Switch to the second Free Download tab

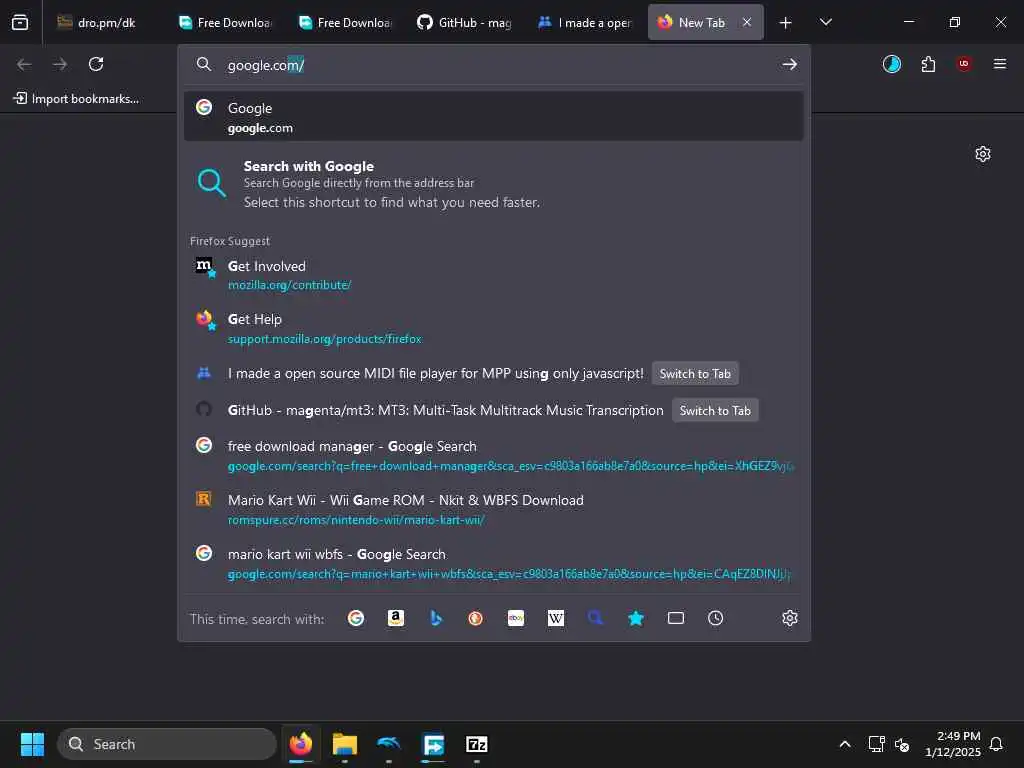[345, 23]
